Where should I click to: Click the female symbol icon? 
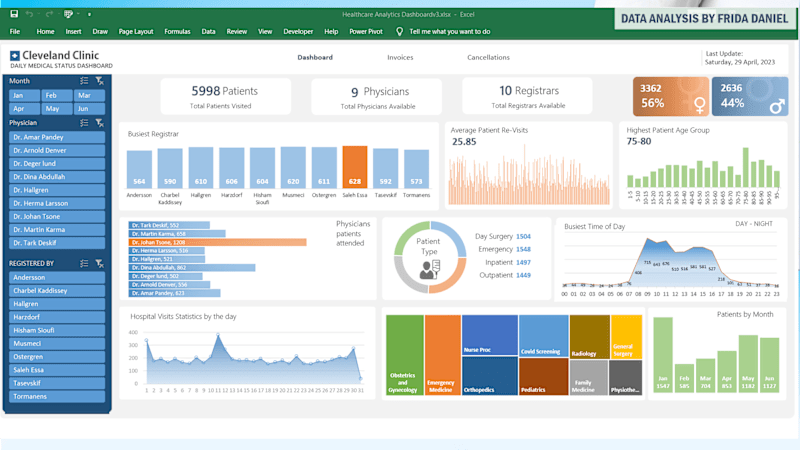pos(699,105)
